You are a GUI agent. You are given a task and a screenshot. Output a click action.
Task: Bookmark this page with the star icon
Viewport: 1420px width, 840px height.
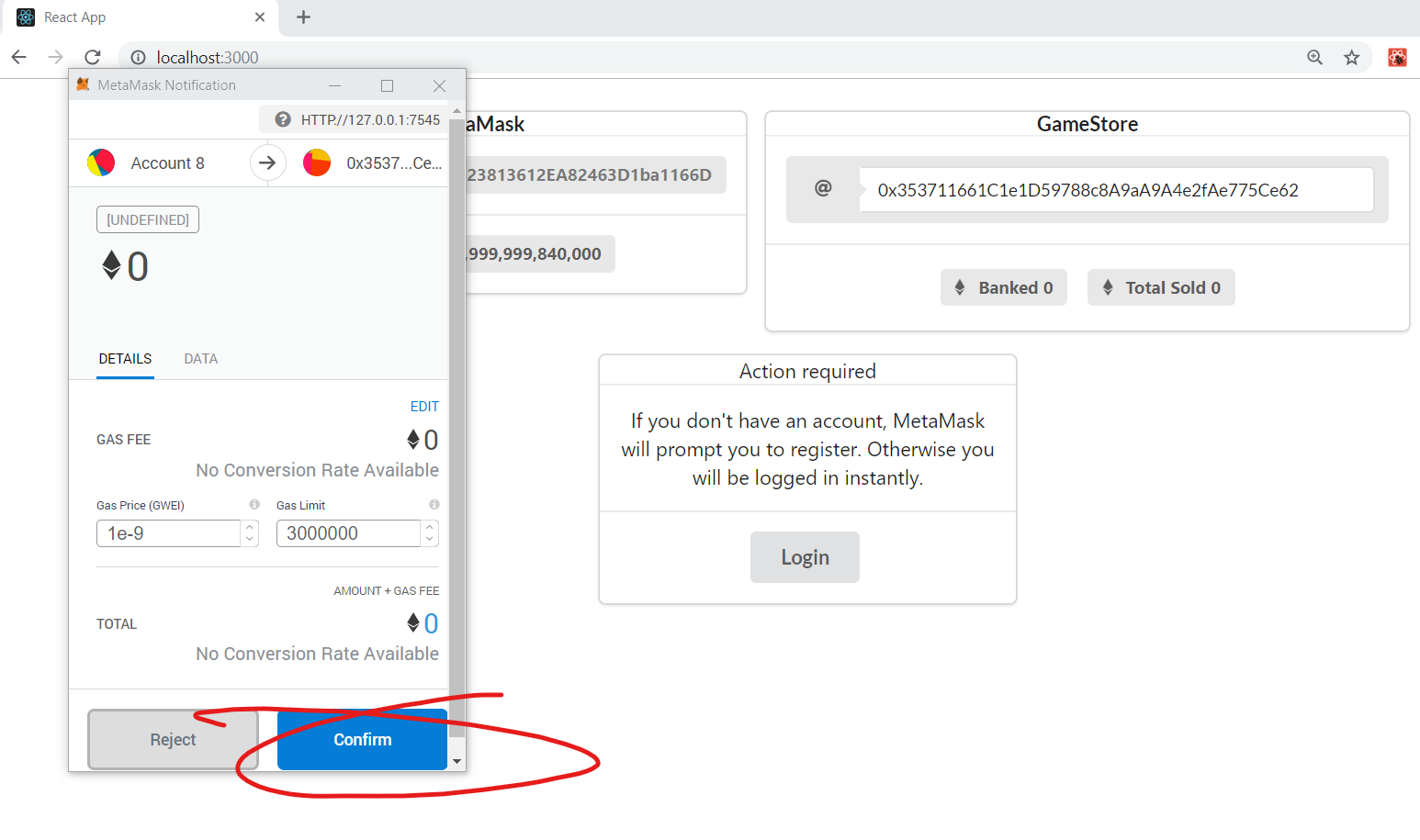click(x=1352, y=57)
